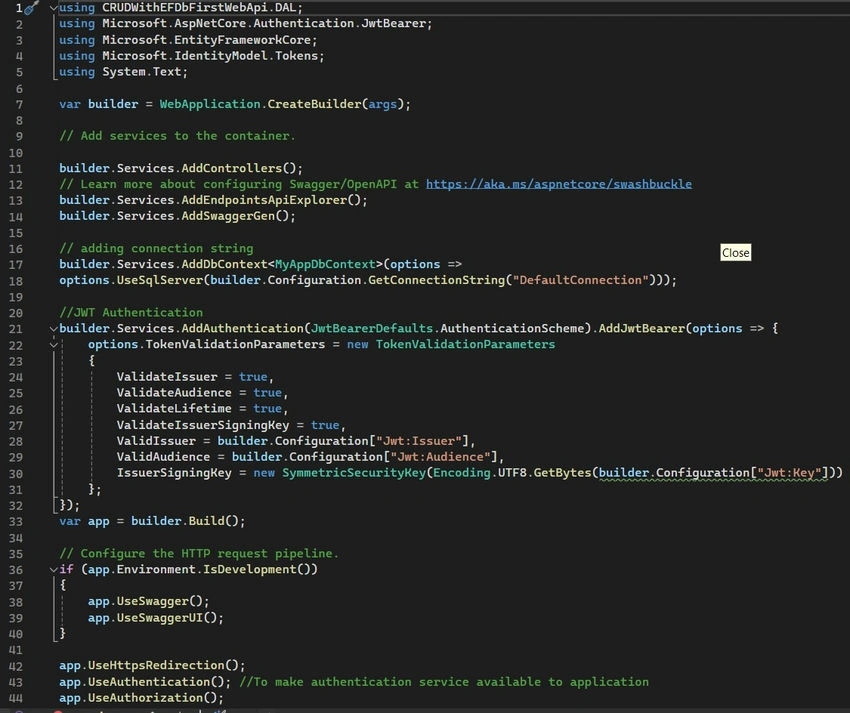Open the aka.ms/aspnetcore/swashbuckle link
The height and width of the screenshot is (713, 850).
click(x=558, y=184)
